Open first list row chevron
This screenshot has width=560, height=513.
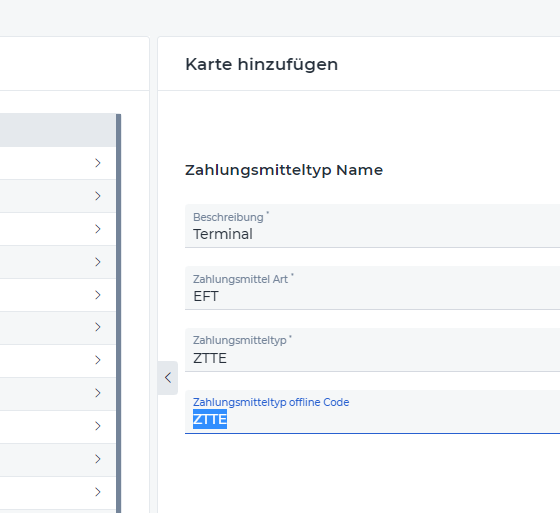point(98,163)
